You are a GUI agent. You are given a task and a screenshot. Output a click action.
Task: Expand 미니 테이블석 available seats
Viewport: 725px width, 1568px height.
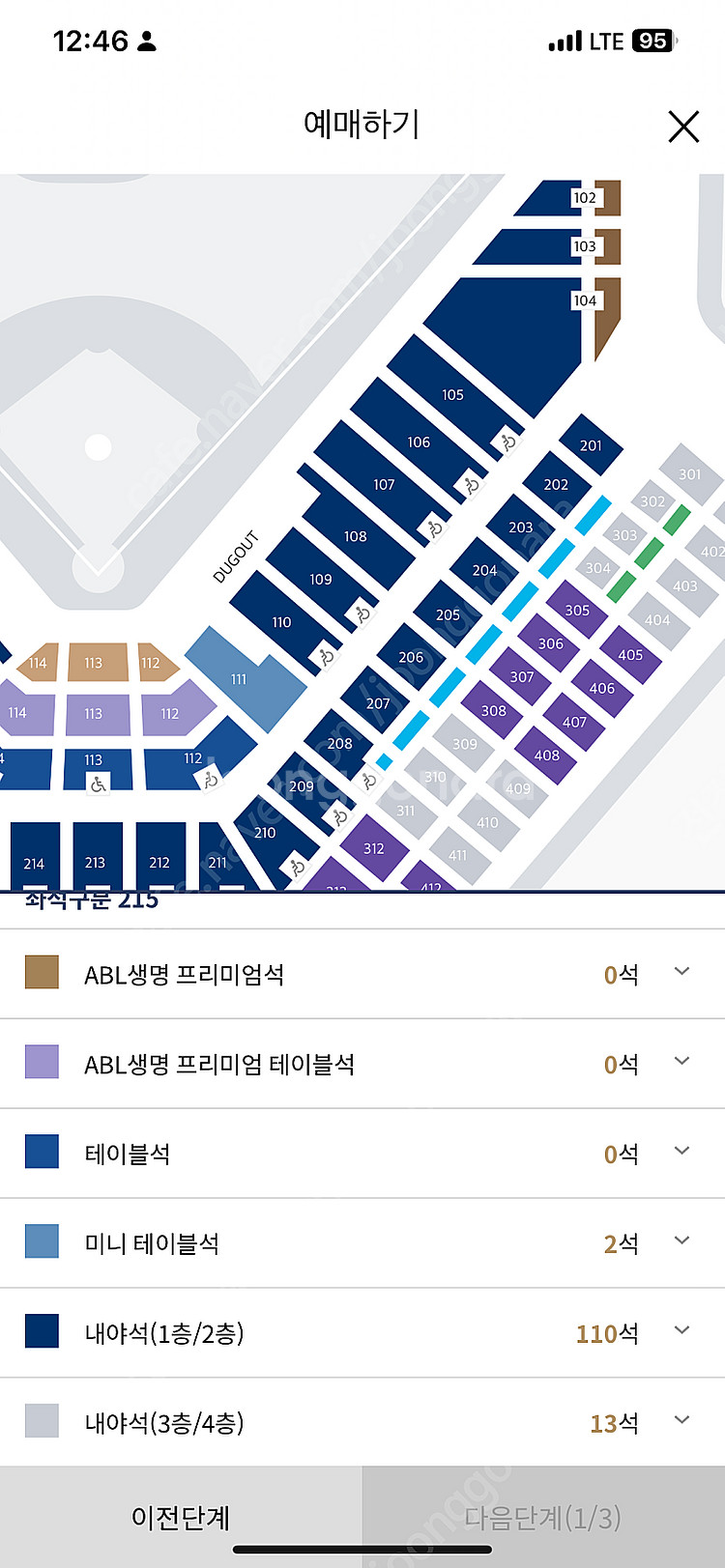pos(681,1240)
